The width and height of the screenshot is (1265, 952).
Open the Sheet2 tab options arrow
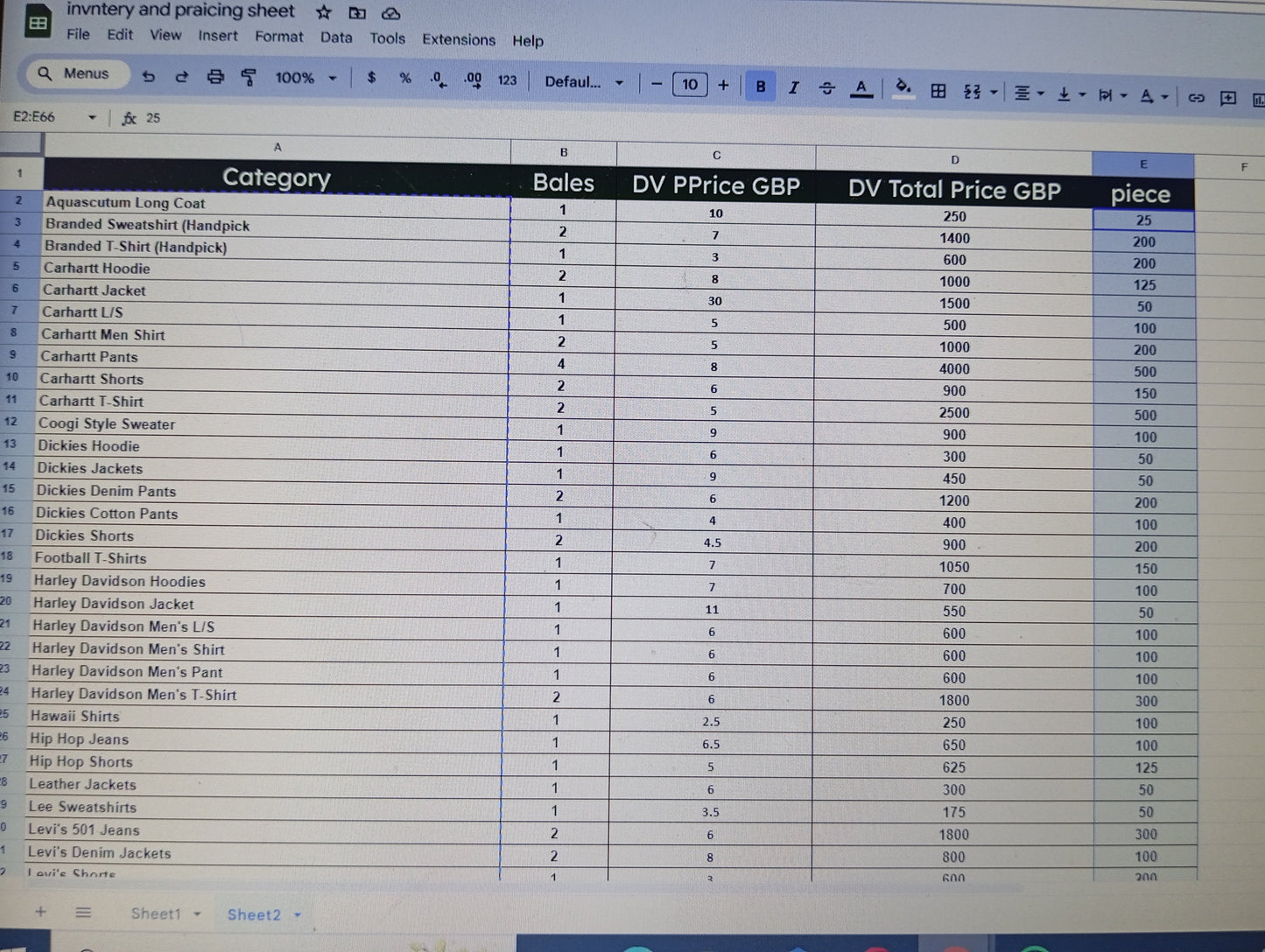pos(298,915)
